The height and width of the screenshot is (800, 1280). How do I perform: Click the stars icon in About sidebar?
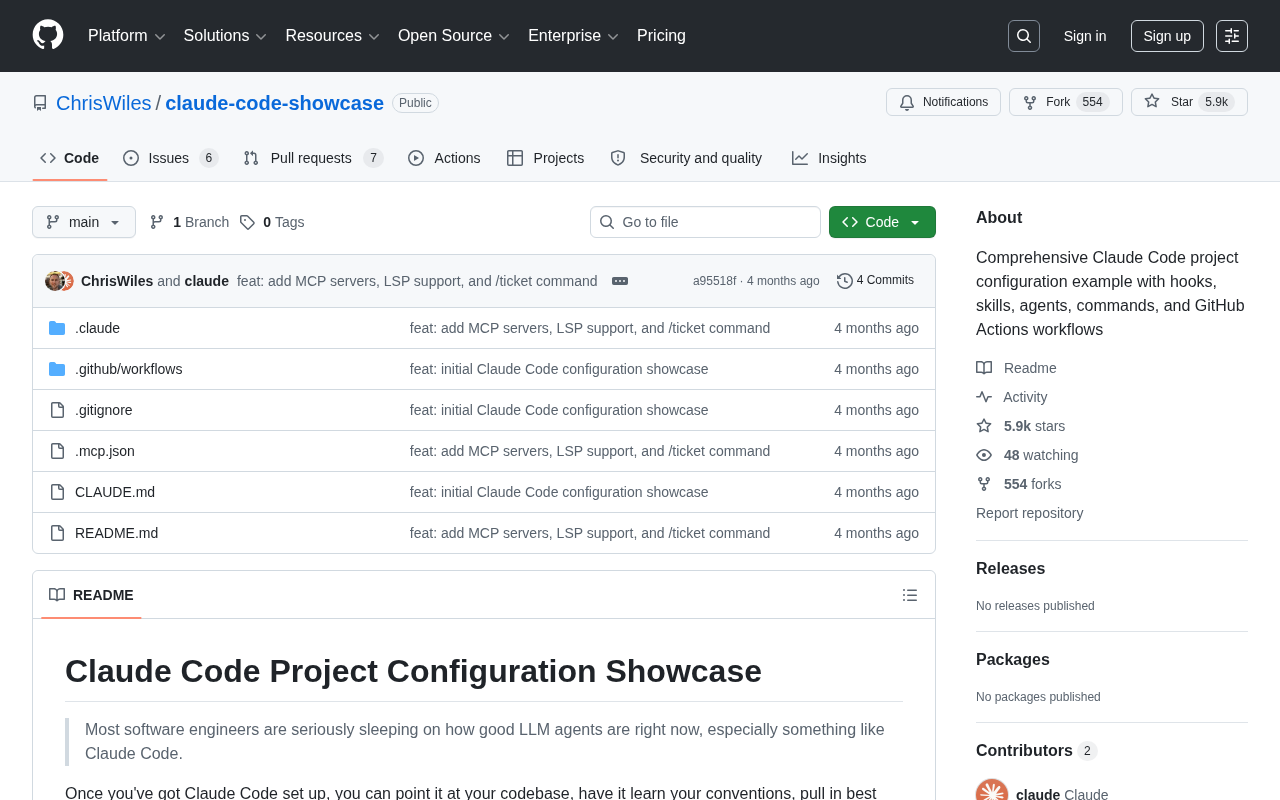[x=984, y=426]
